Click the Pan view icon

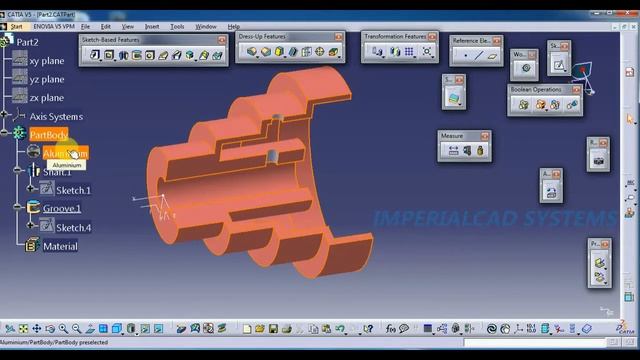37,329
